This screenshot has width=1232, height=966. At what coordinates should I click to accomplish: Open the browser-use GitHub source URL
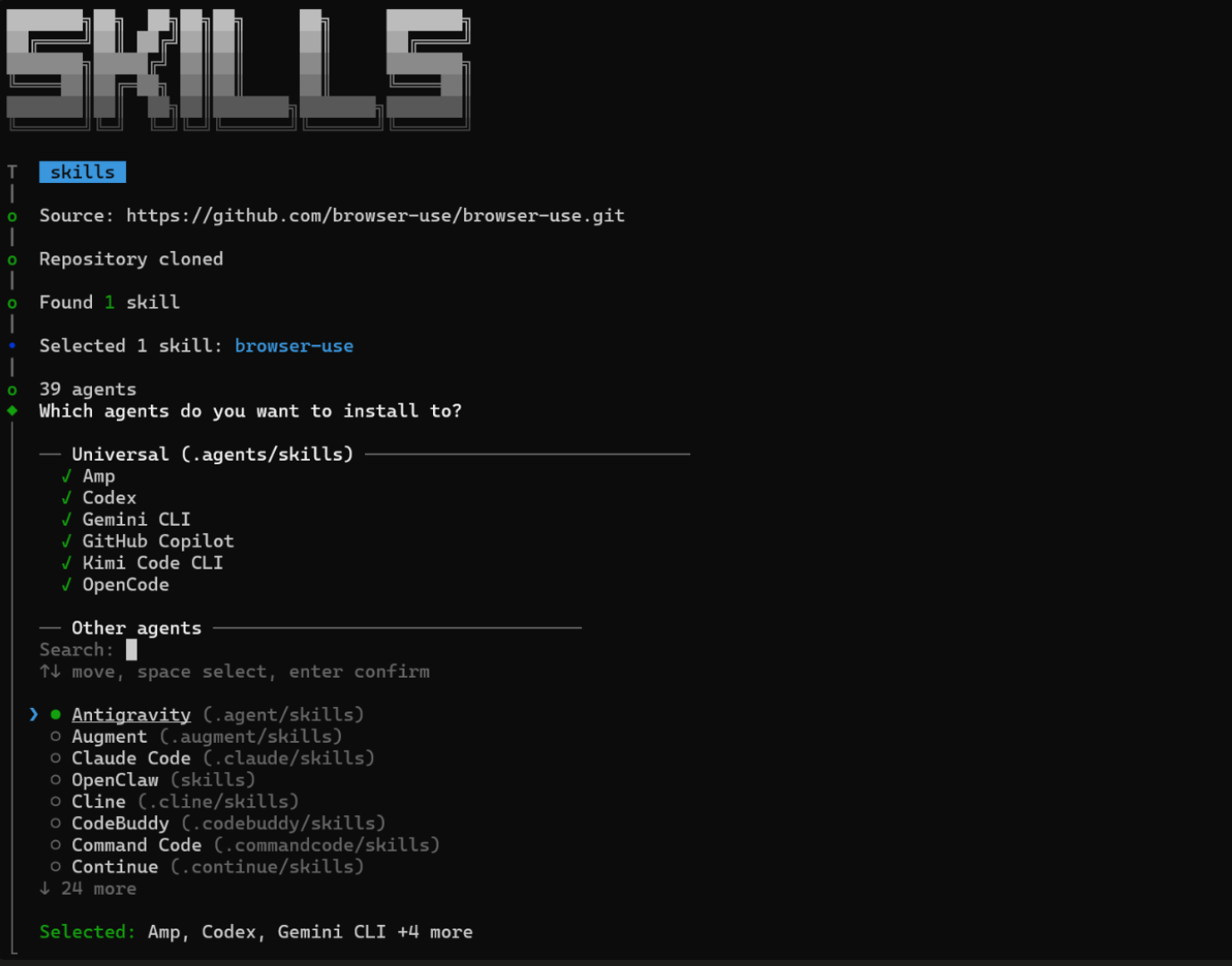pyautogui.click(x=375, y=216)
